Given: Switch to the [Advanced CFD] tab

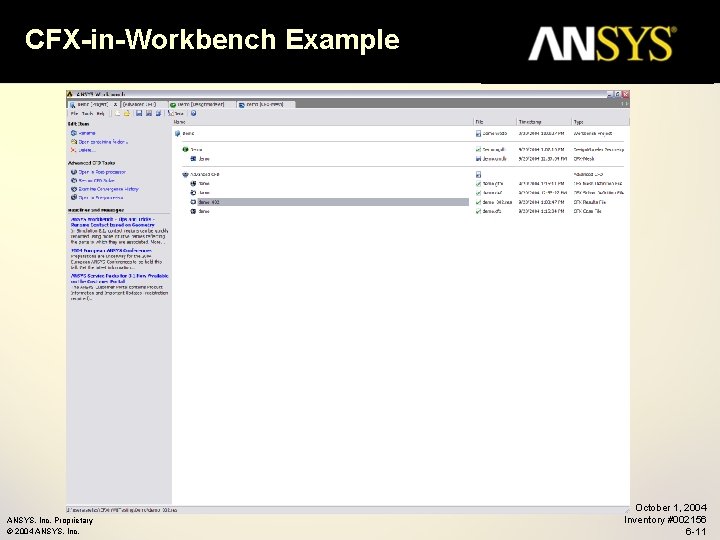Looking at the screenshot, I should (144, 104).
